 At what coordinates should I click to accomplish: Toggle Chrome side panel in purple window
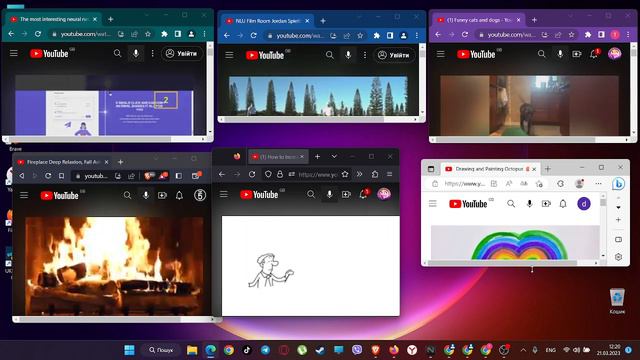pyautogui.click(x=601, y=35)
